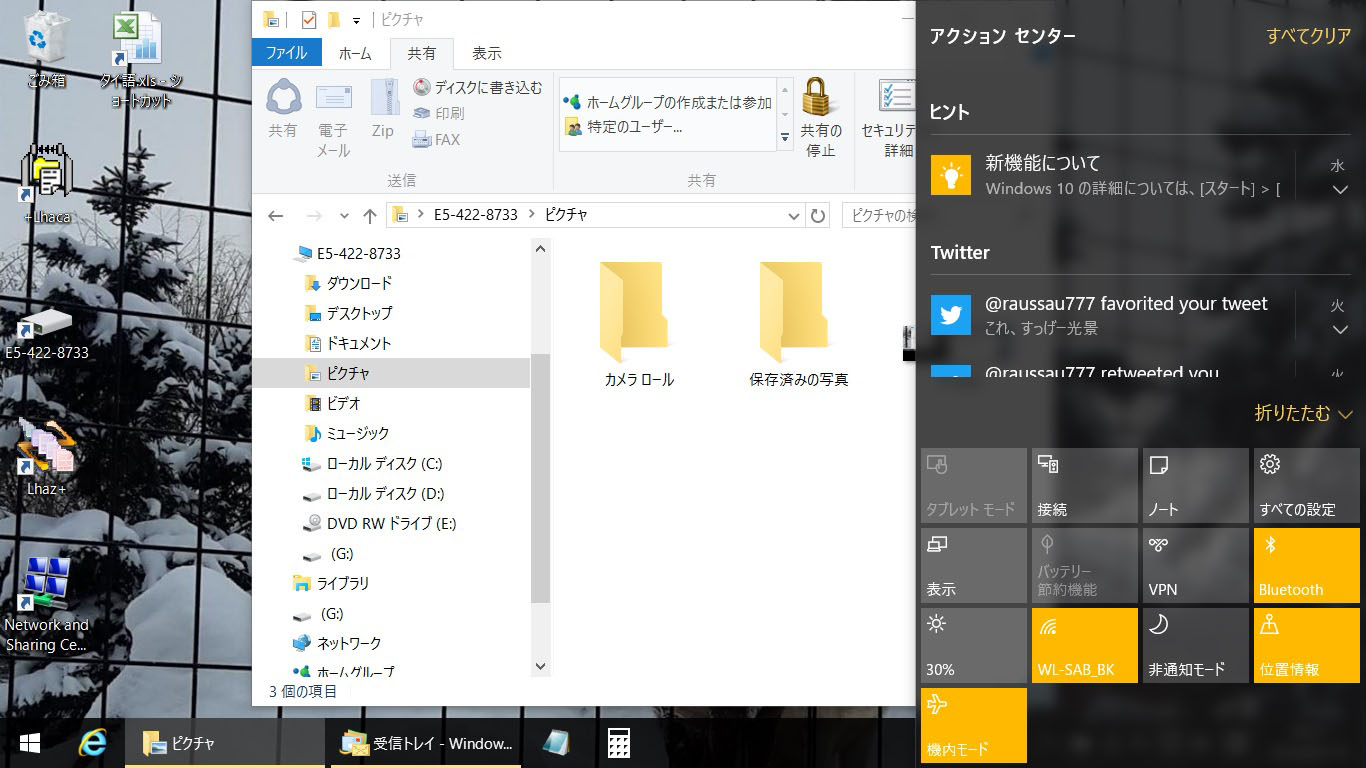Collapse quick actions with 折りたたむ

[1303, 413]
